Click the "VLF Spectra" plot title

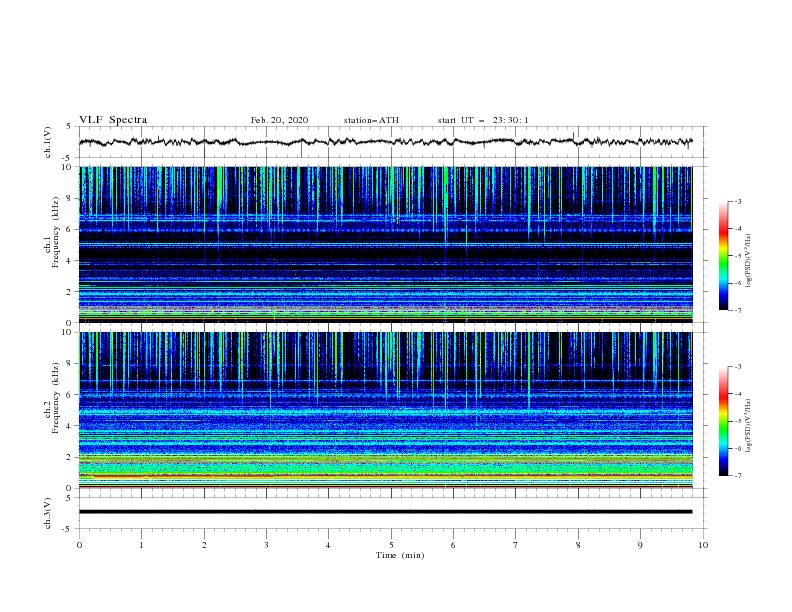tap(113, 120)
